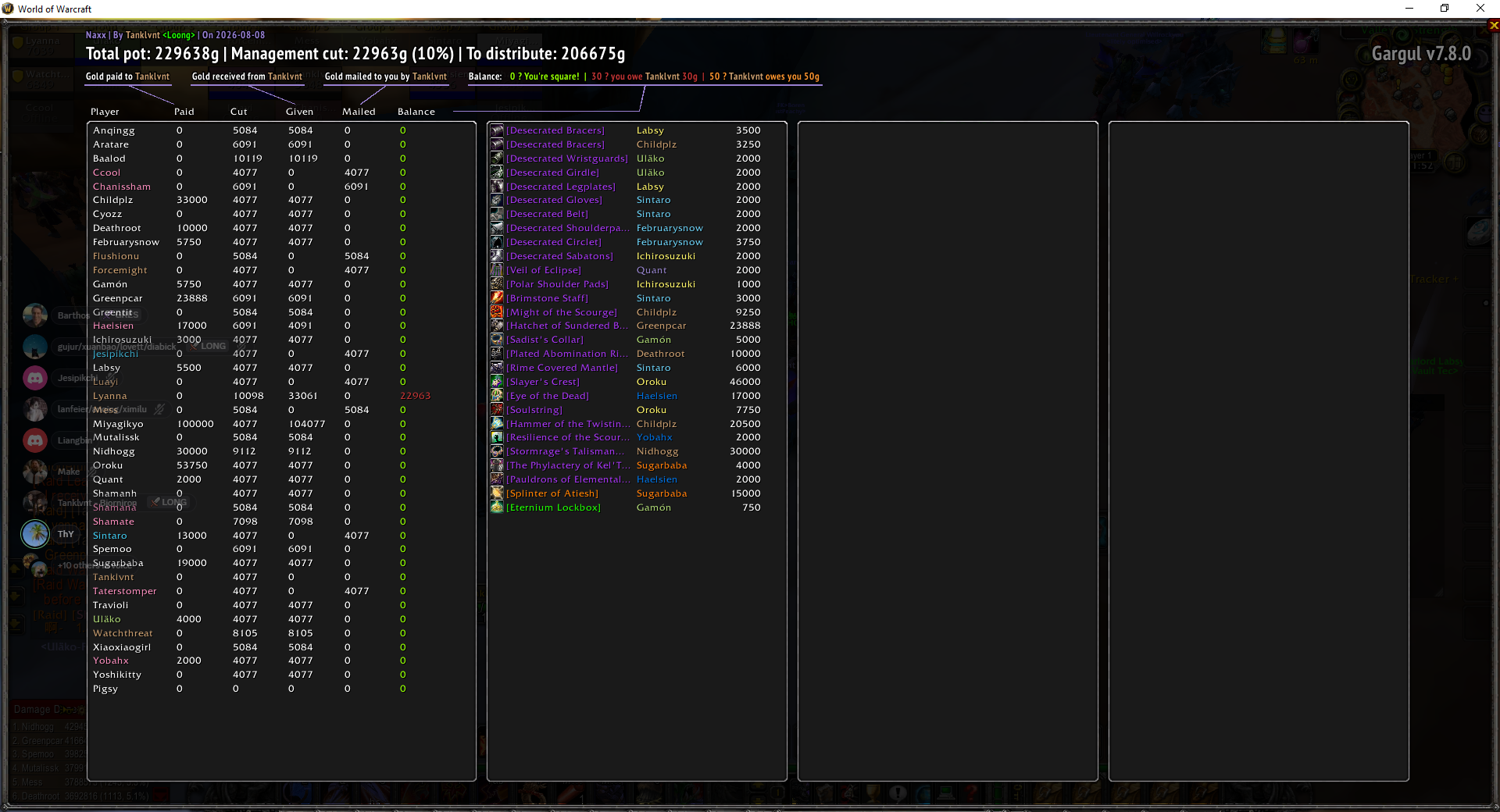Click the 'Mailed' column header
Image resolution: width=1500 pixels, height=812 pixels.
click(359, 112)
